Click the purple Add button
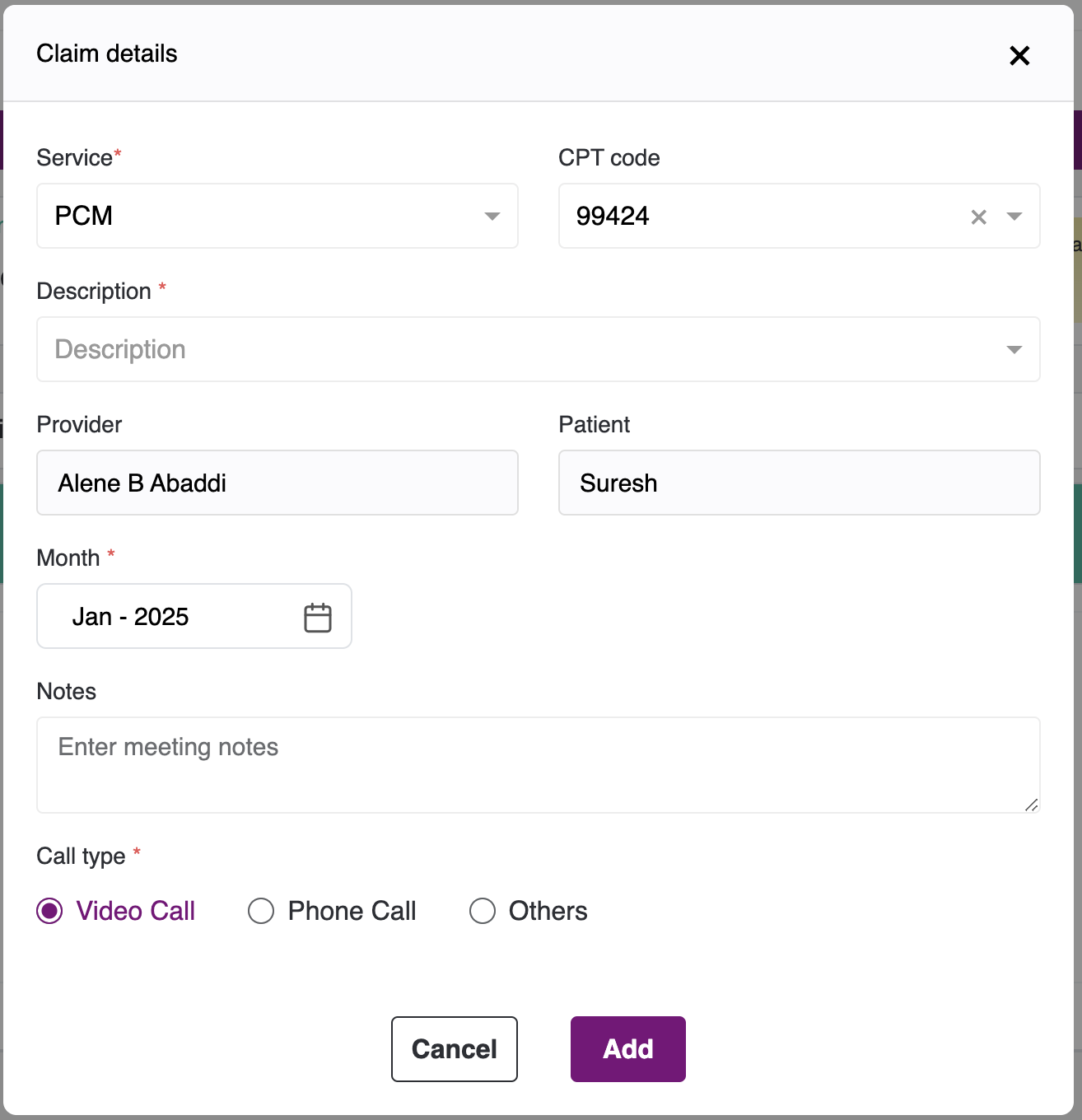1082x1120 pixels. pyautogui.click(x=627, y=1048)
